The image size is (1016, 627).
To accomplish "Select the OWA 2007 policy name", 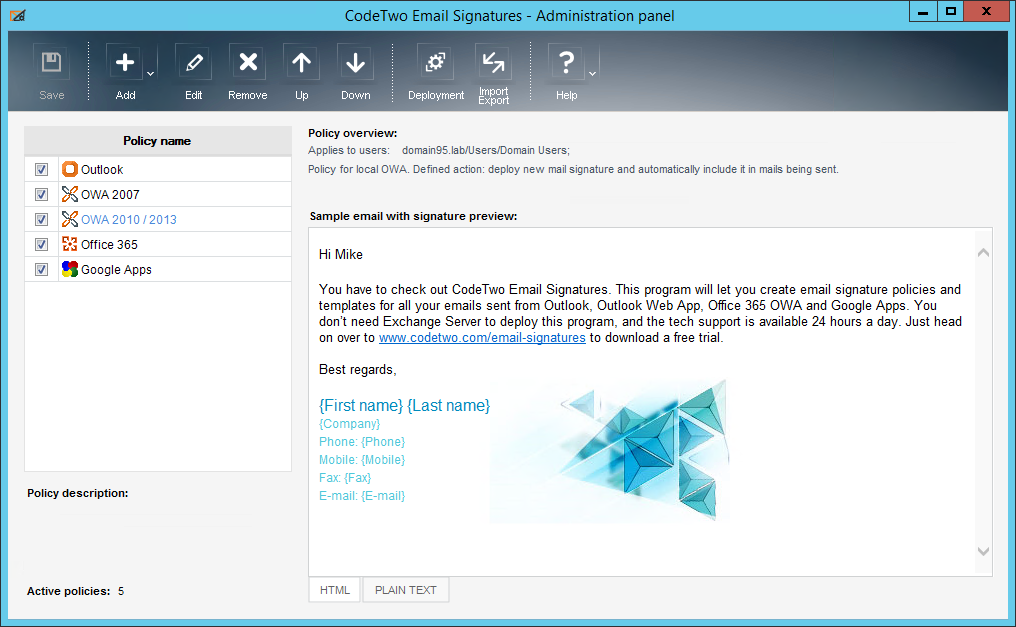I will (110, 194).
